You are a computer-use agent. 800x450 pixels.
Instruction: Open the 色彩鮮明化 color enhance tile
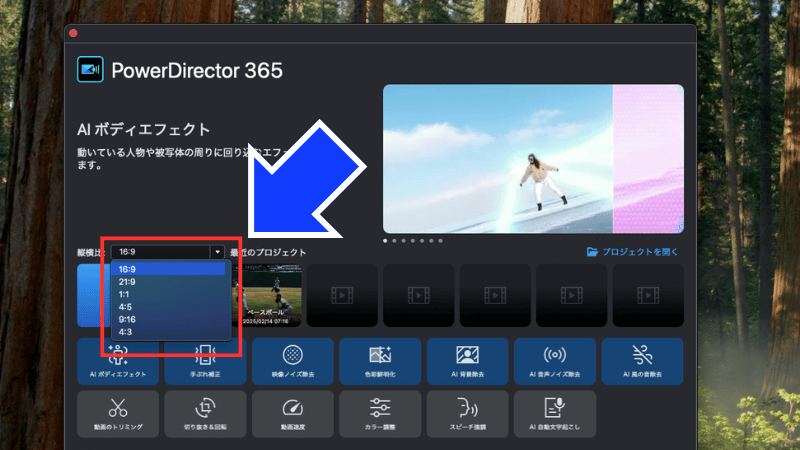coord(380,361)
